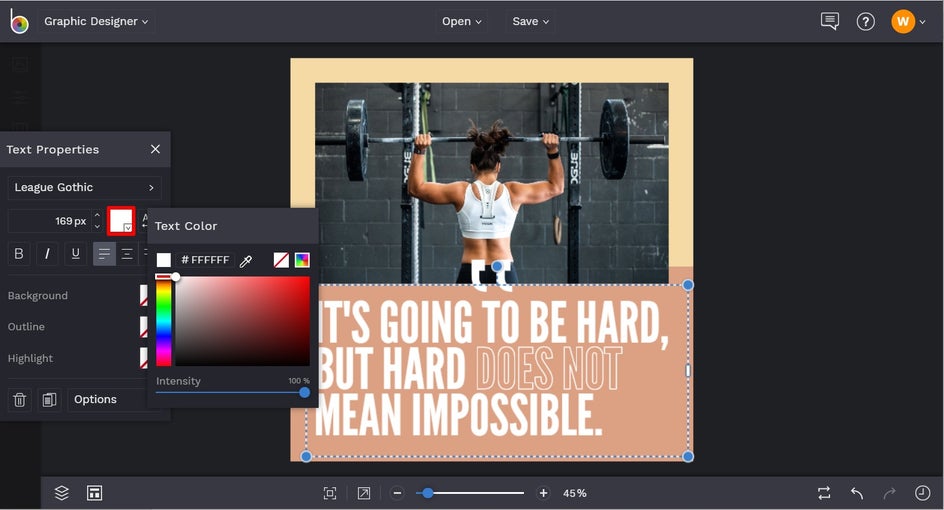Click the 45% zoom value
The width and height of the screenshot is (944, 510).
coord(574,493)
